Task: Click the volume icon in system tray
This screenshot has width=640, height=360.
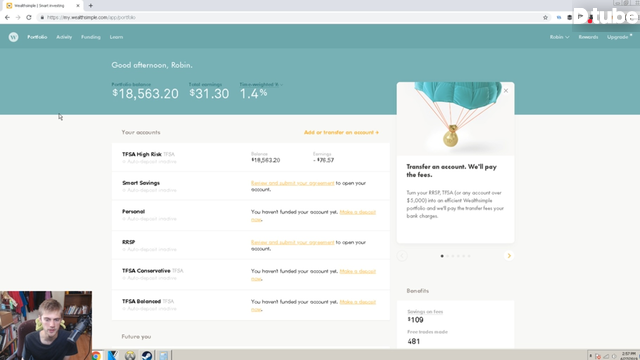Action: pos(614,356)
